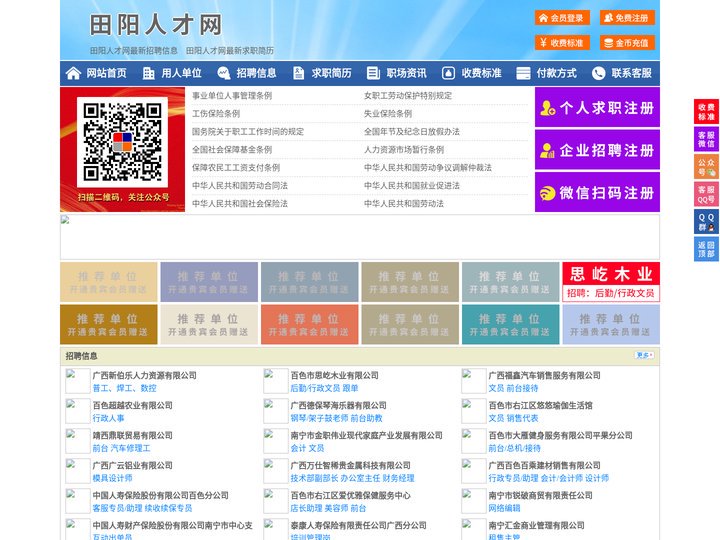The height and width of the screenshot is (540, 720).
Task: Click the broken banner image below the QR code
Action: (360, 237)
